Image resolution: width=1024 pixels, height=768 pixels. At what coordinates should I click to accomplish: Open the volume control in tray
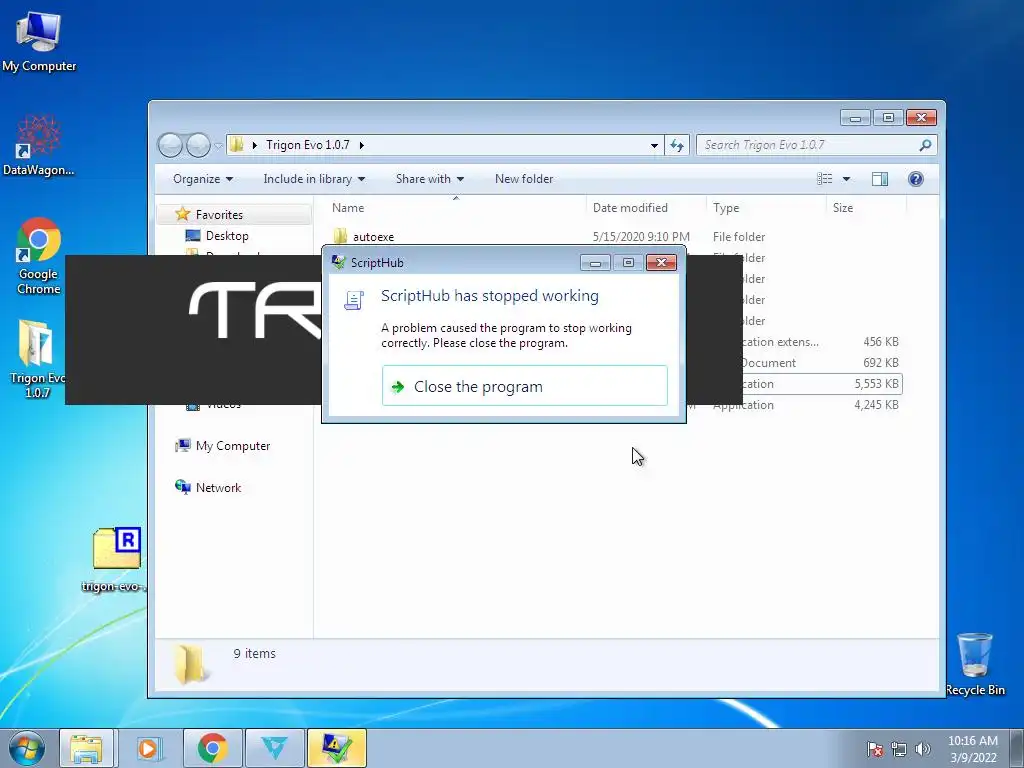coord(922,749)
